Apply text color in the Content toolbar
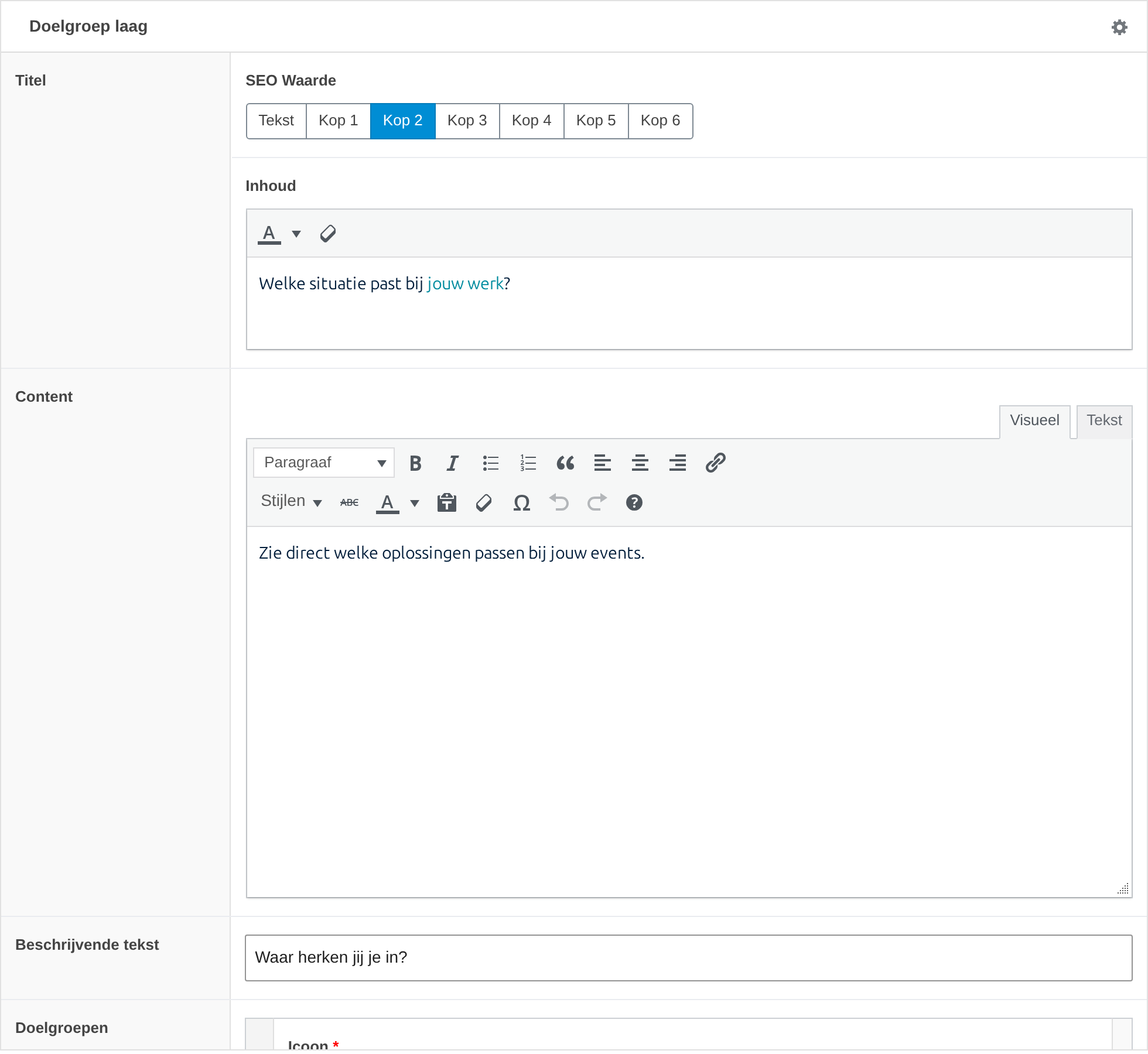1148x1054 pixels. tap(387, 503)
